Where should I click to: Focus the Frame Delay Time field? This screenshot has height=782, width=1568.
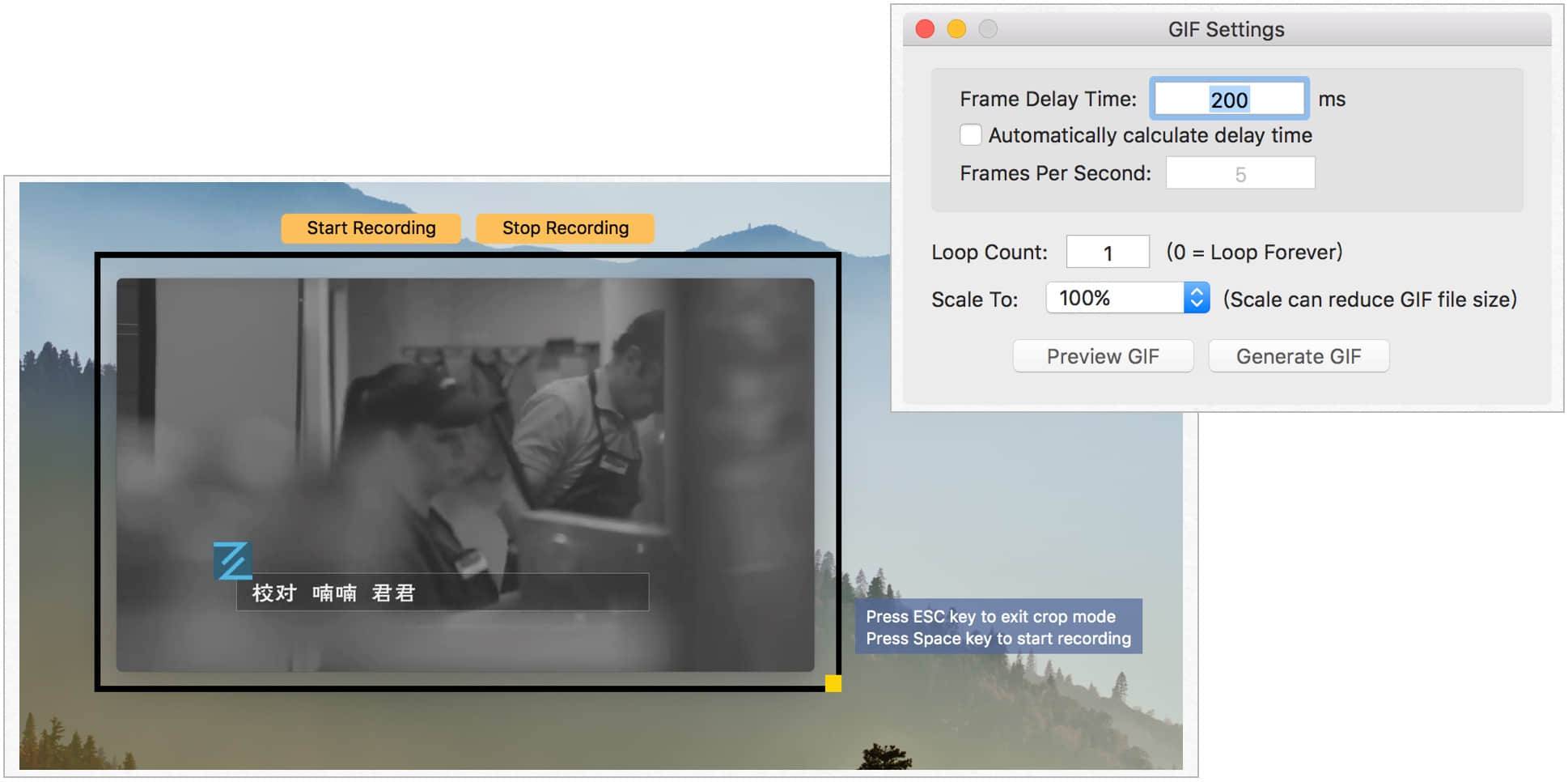1229,99
